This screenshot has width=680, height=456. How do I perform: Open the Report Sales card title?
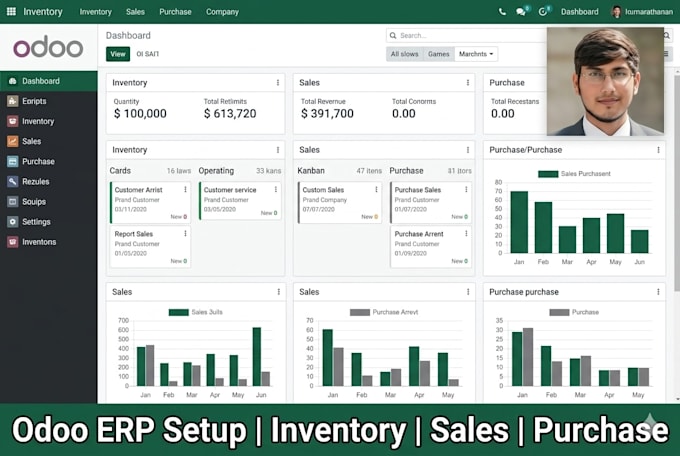[x=134, y=234]
